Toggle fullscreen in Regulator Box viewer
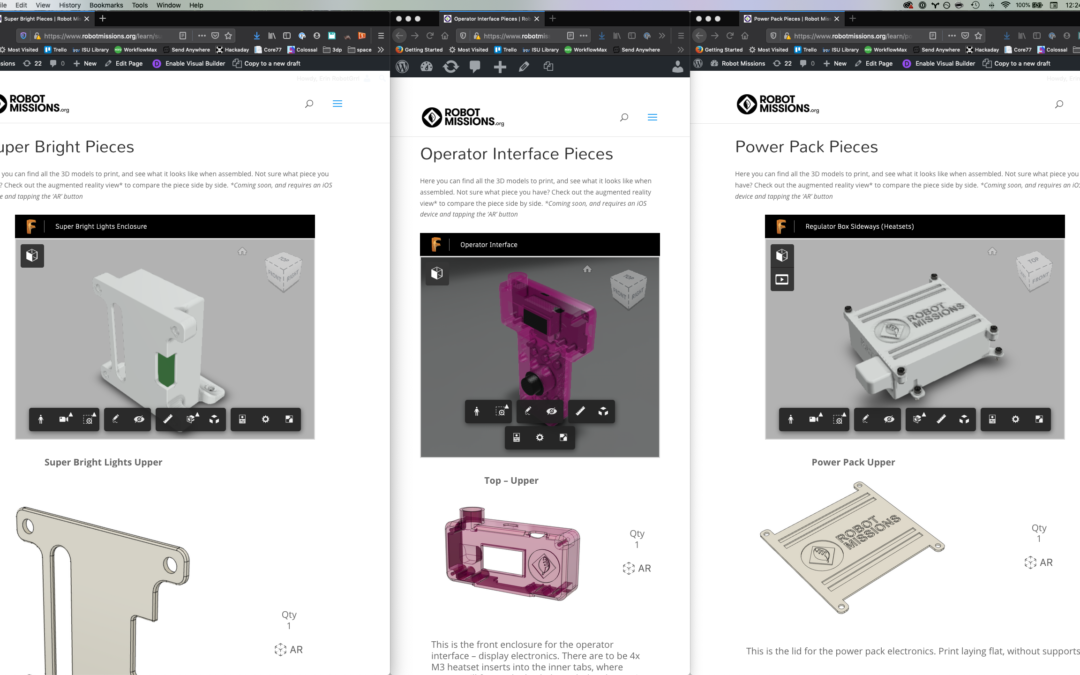 click(x=1039, y=419)
